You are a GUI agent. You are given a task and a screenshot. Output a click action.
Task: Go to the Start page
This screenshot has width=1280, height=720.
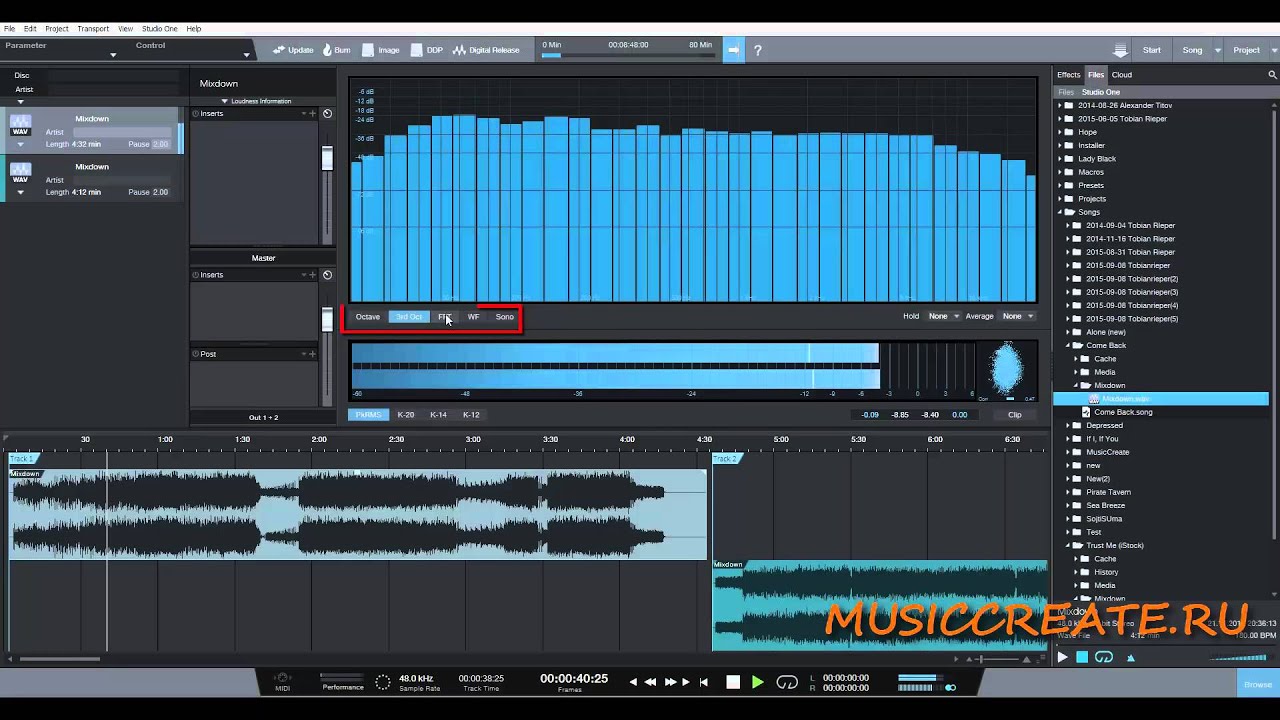(x=1152, y=50)
